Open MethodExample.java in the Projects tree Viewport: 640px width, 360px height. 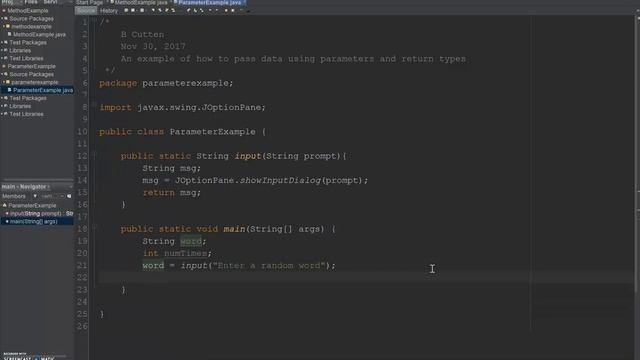pos(39,35)
